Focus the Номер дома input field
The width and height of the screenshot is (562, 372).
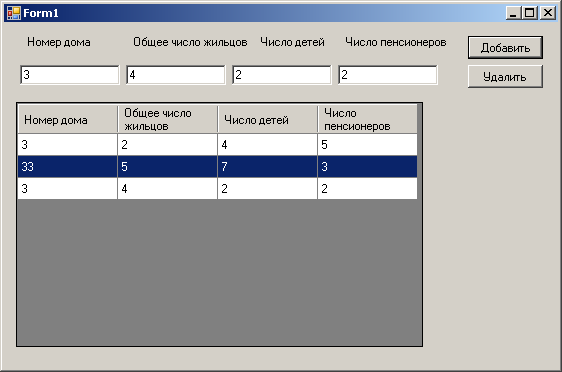point(70,75)
